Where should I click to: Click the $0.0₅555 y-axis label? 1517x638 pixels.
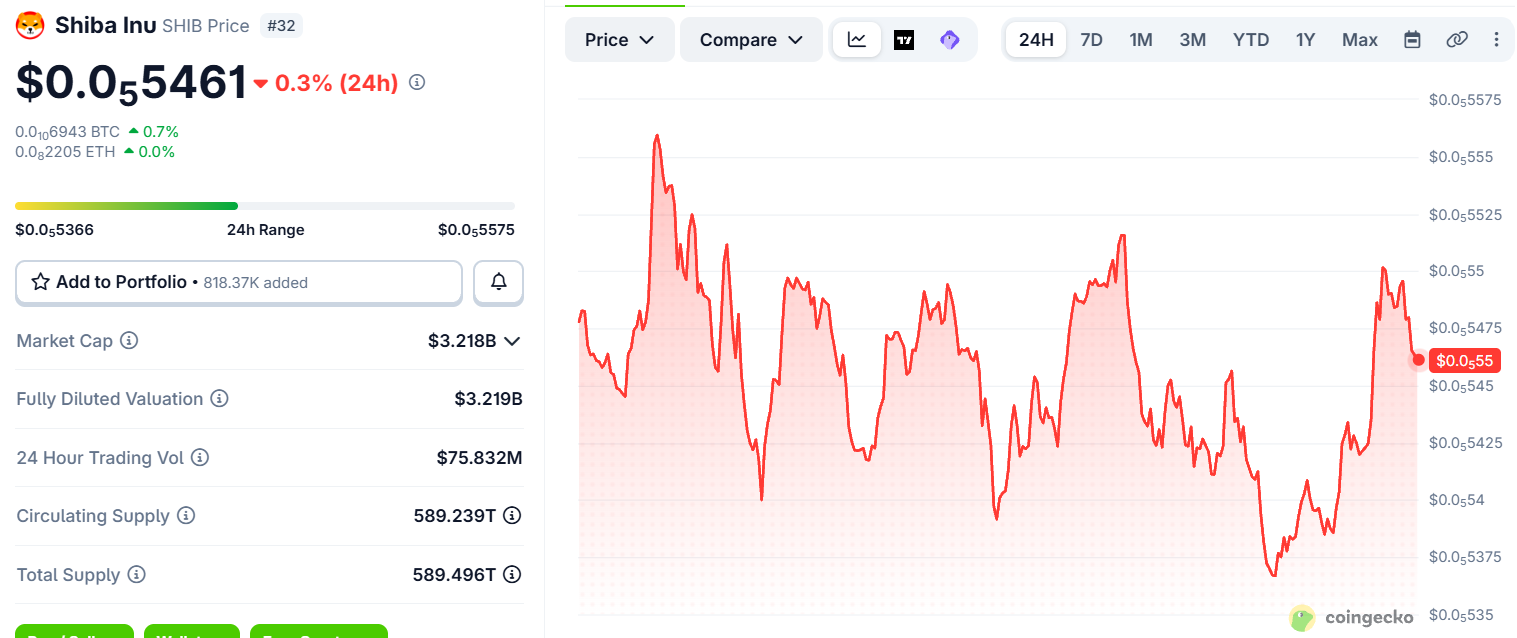[1461, 157]
